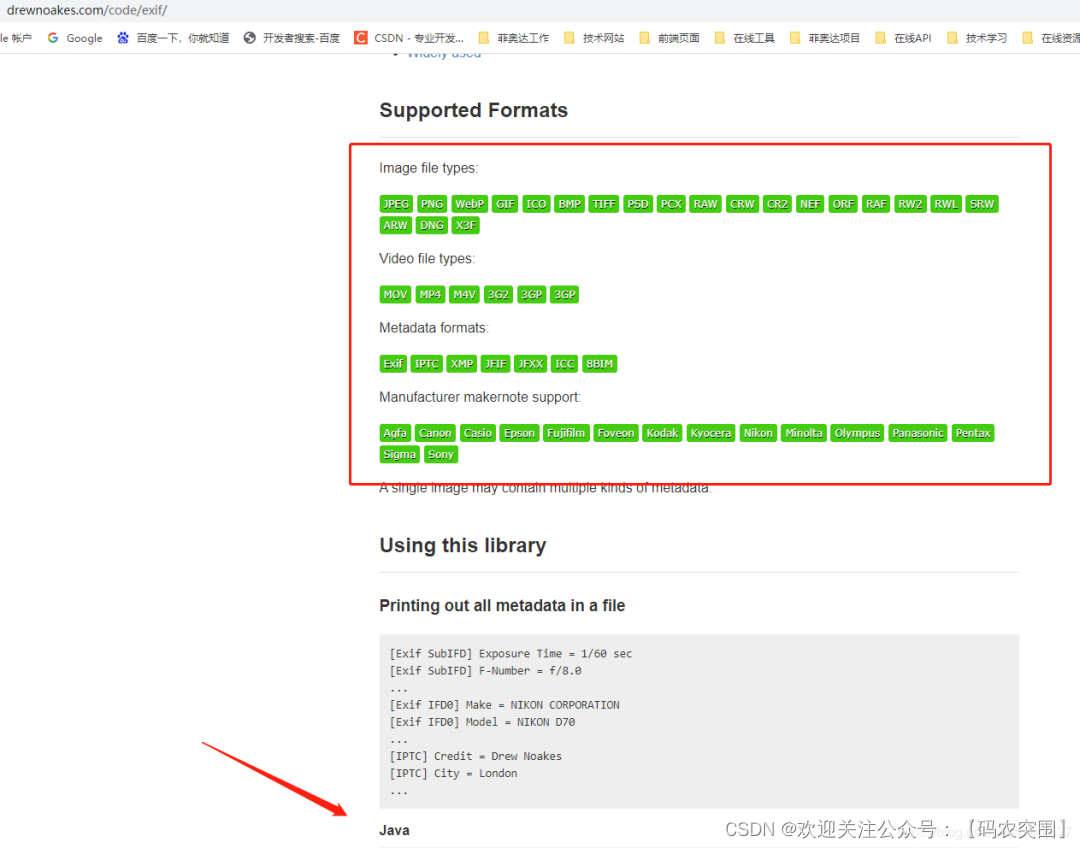Screen dimensions: 1080x848
Task: Click the Exif metadata badge
Action: click(393, 364)
